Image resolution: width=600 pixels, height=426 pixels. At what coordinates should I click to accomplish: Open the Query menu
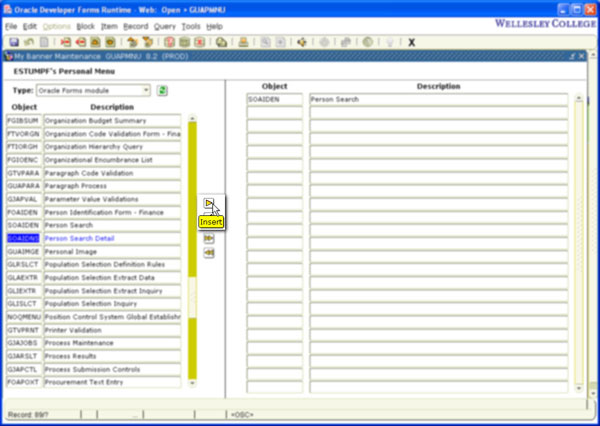click(165, 26)
